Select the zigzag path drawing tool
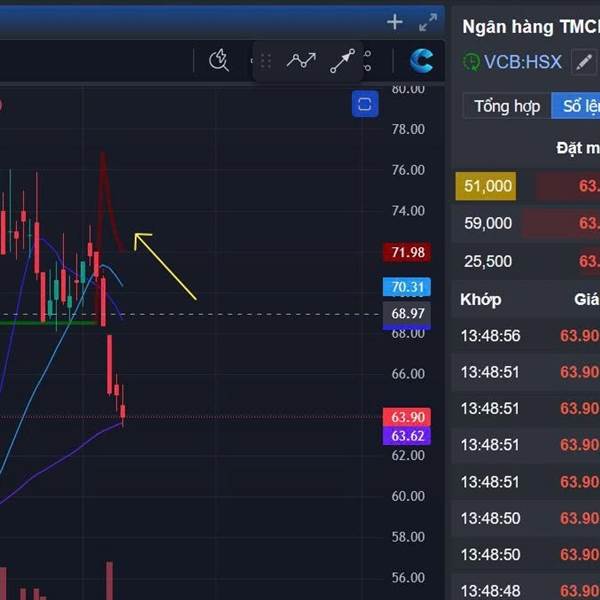 pyautogui.click(x=301, y=60)
